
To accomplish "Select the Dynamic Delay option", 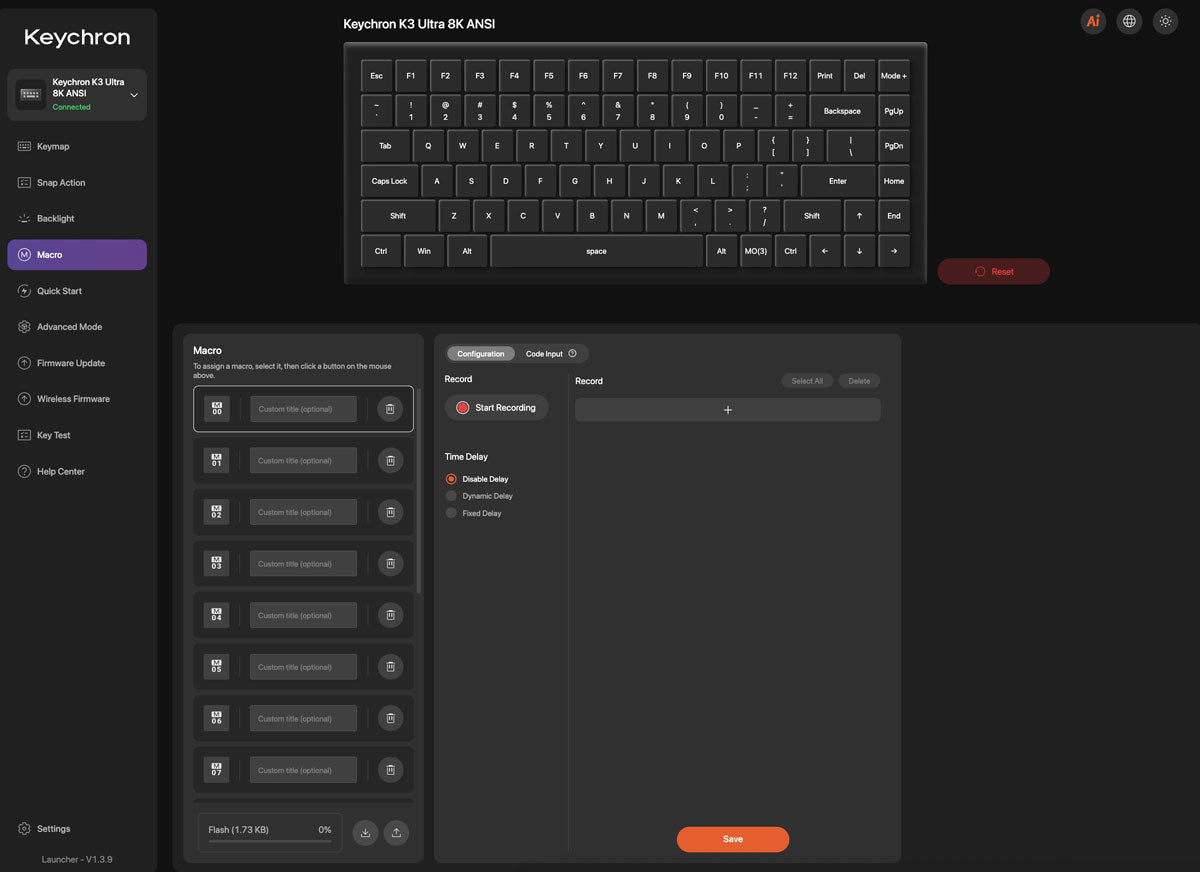I will pyautogui.click(x=480, y=496).
